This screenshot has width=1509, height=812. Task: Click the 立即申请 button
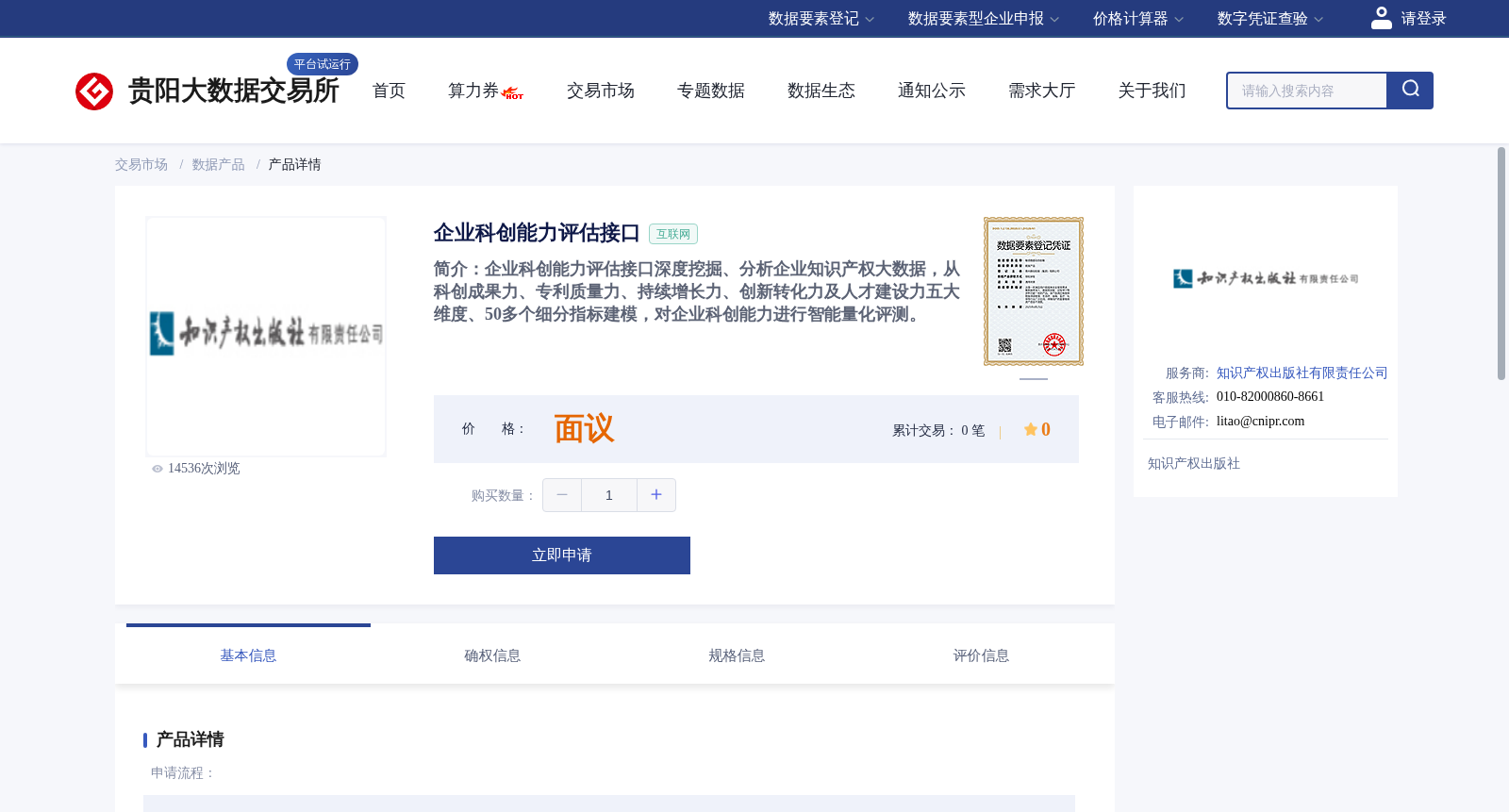point(562,555)
